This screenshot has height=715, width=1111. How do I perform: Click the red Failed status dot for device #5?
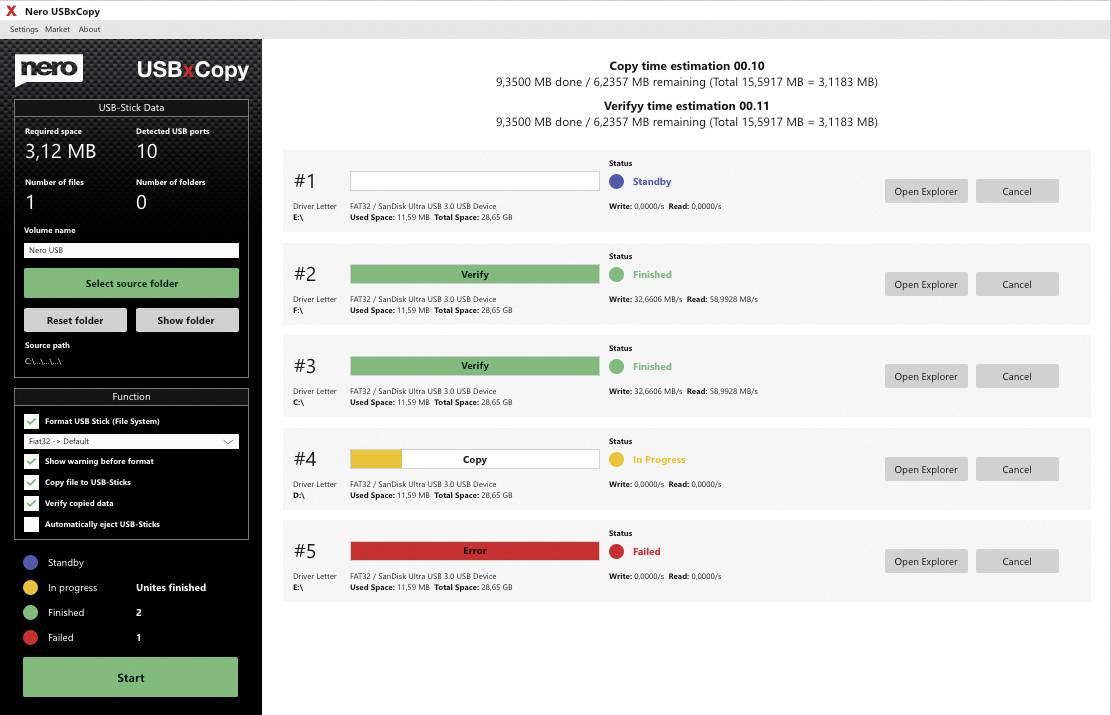point(616,552)
